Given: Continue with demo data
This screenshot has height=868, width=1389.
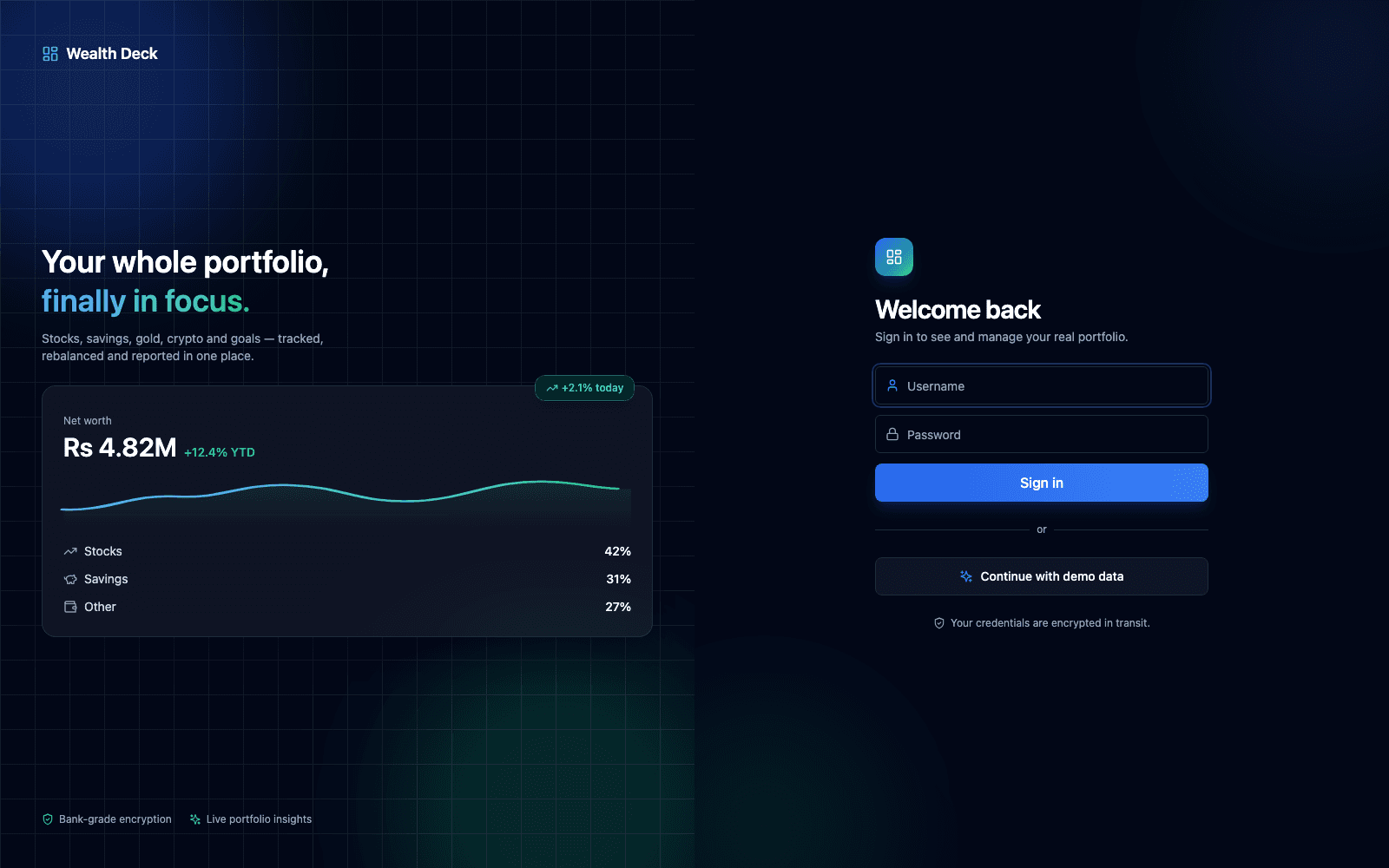Looking at the screenshot, I should [1042, 576].
